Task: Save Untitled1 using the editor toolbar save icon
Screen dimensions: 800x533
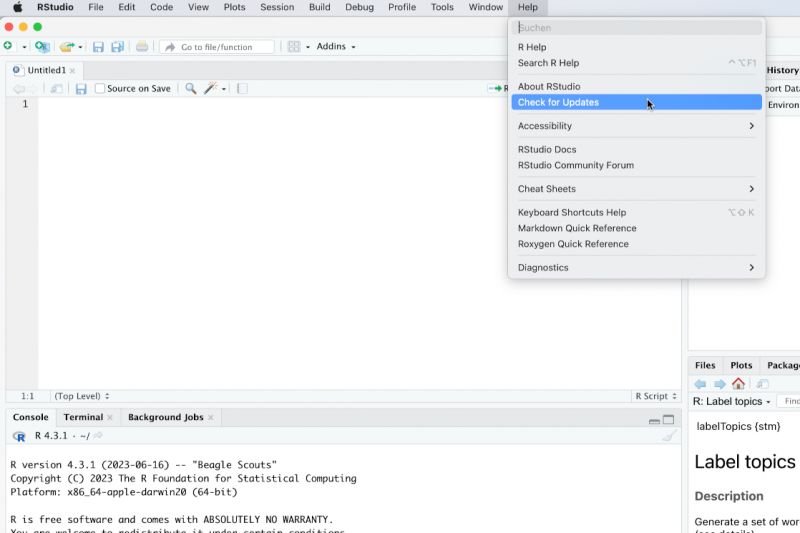Action: coord(81,89)
